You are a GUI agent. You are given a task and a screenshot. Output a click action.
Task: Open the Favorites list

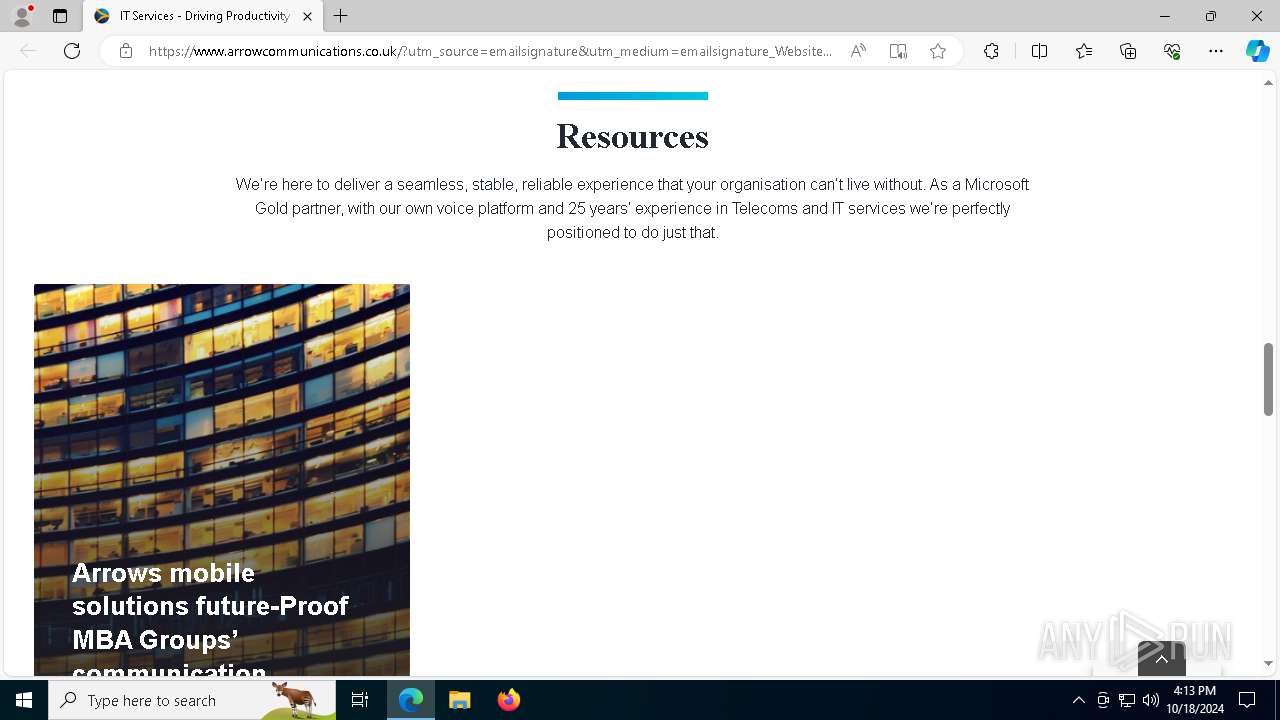[1084, 51]
